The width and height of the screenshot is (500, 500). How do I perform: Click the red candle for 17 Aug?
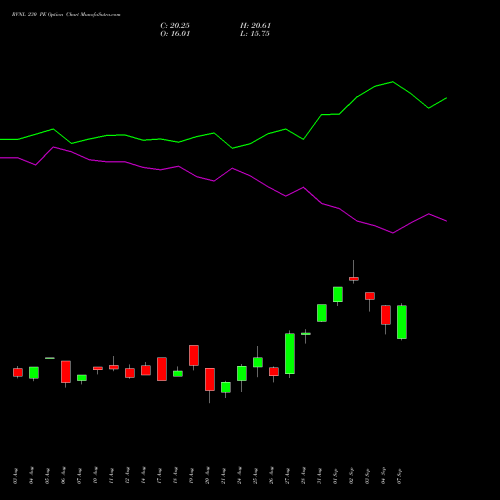162,369
